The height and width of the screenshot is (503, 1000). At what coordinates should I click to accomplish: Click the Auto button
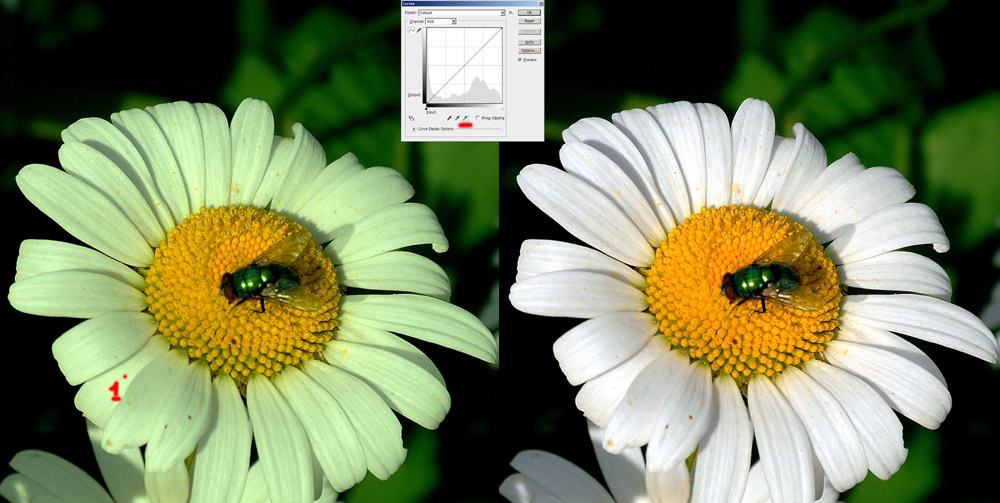point(529,41)
